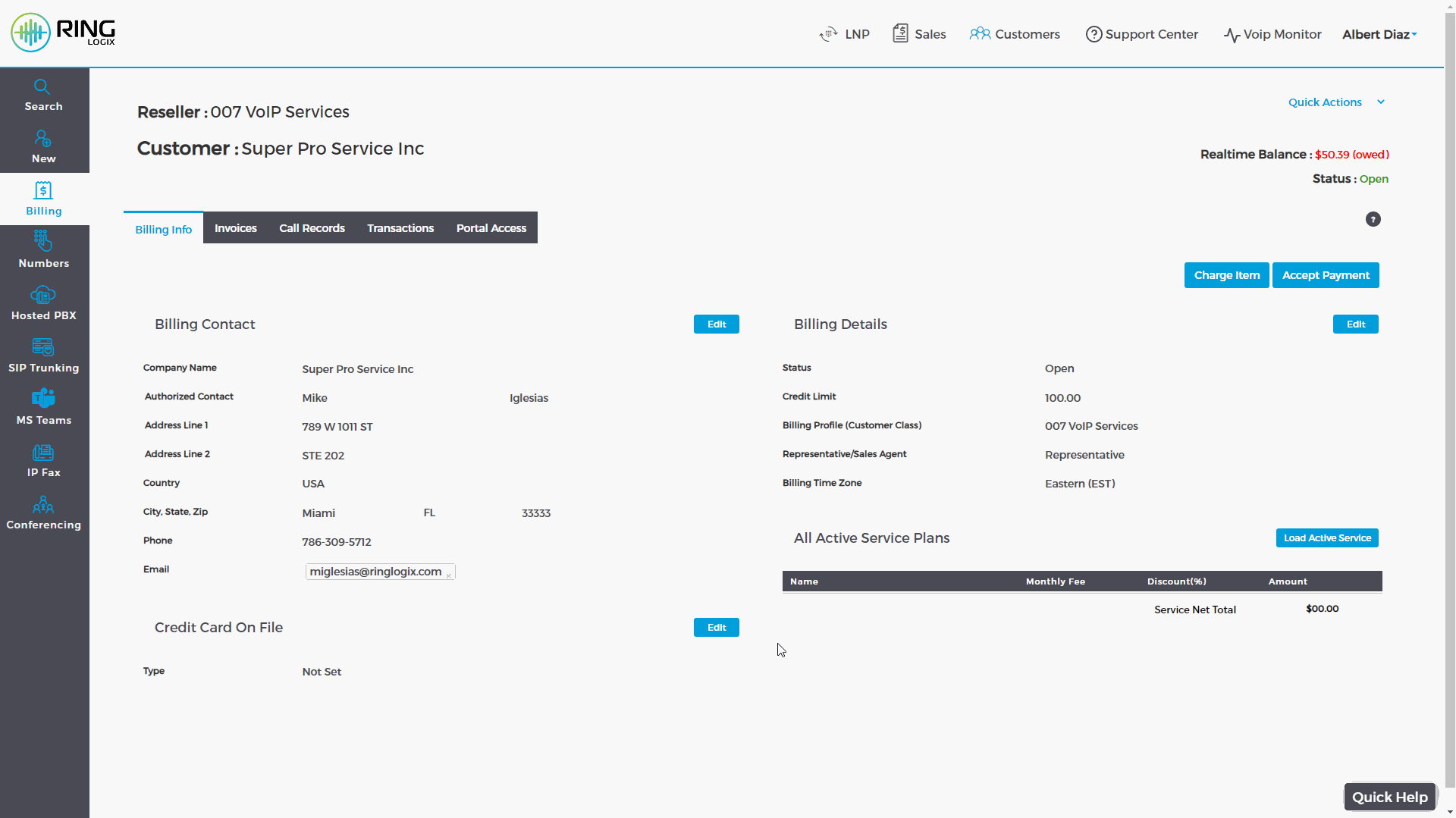
Task: Open the LNP page from top bar
Action: [x=844, y=34]
